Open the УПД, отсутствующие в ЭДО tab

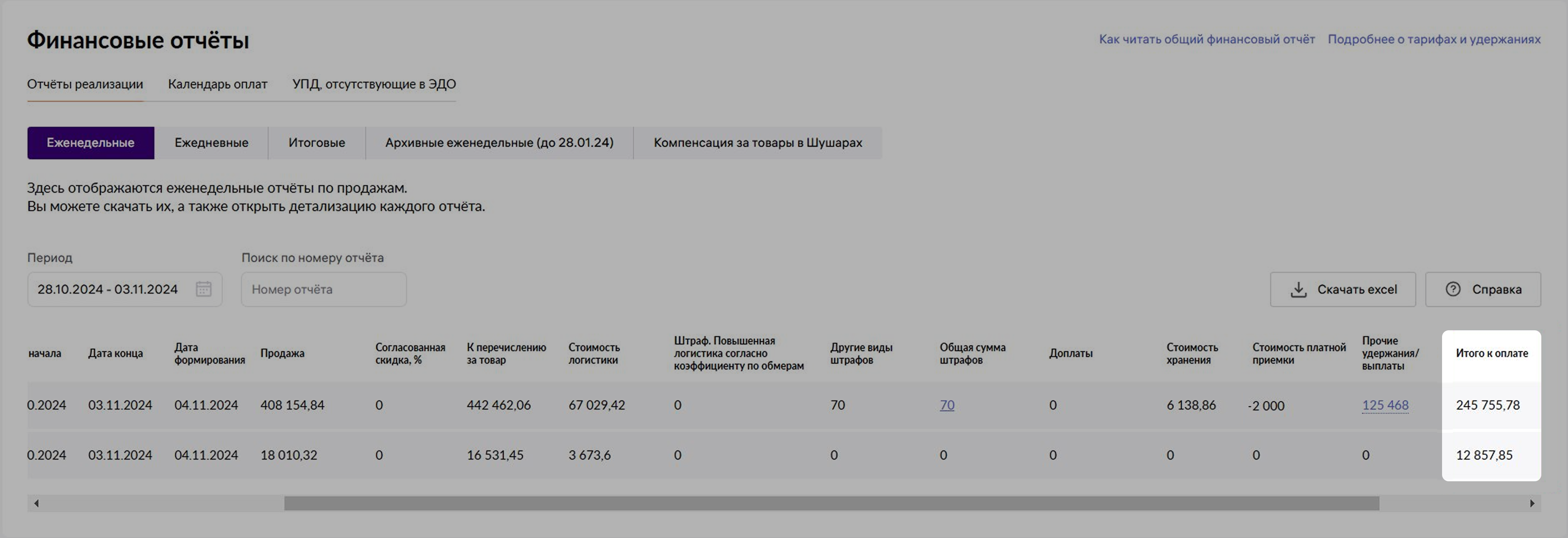click(x=374, y=84)
